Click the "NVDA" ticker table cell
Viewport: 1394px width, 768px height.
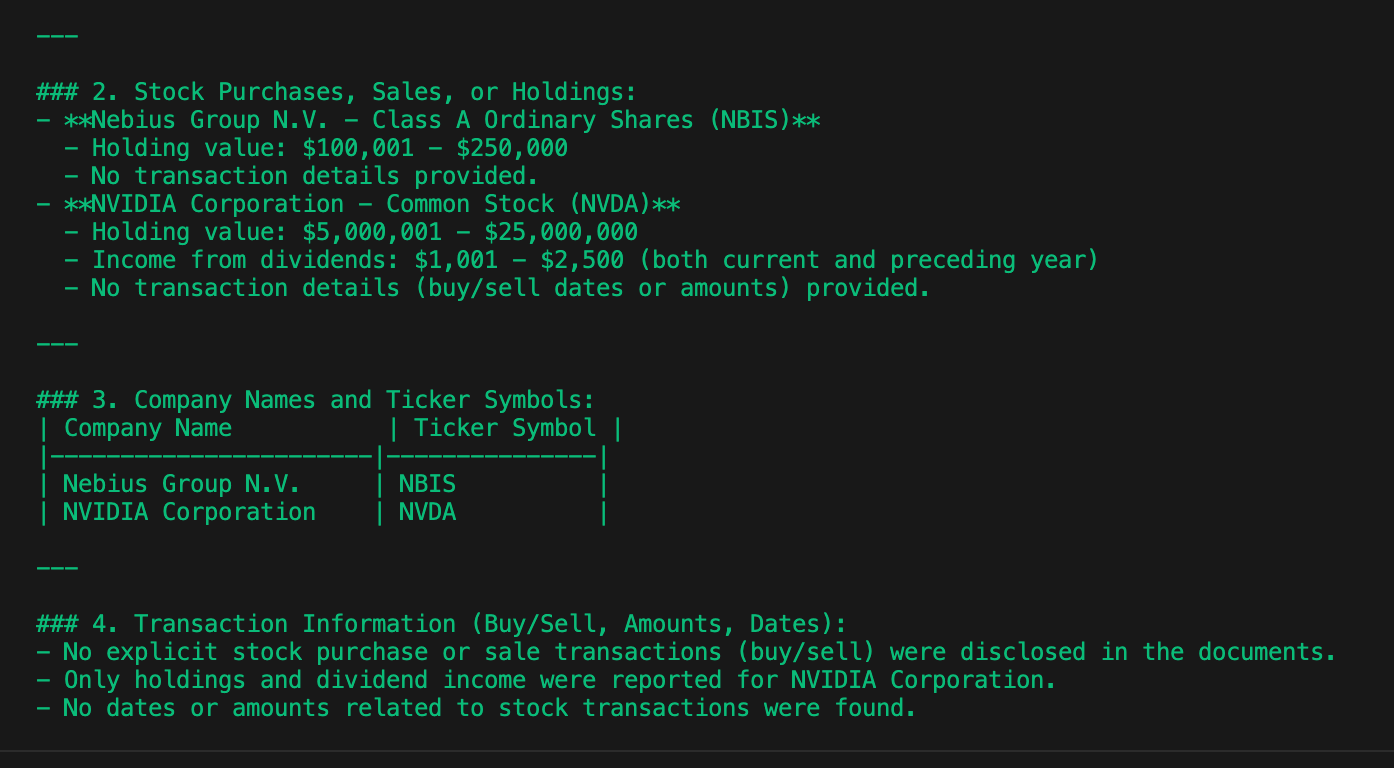point(427,512)
